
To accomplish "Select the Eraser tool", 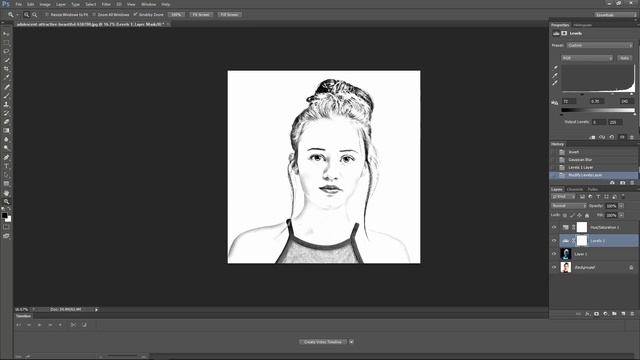I will (x=6, y=122).
